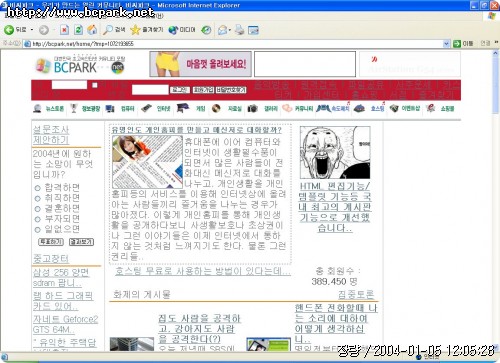Open the 연결 links toolbar
Image resolution: width=500 pixels, height=363 pixels.
click(485, 43)
